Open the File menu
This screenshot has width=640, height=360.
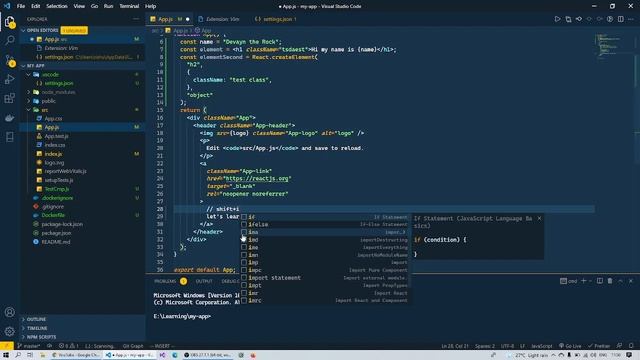[21, 6]
